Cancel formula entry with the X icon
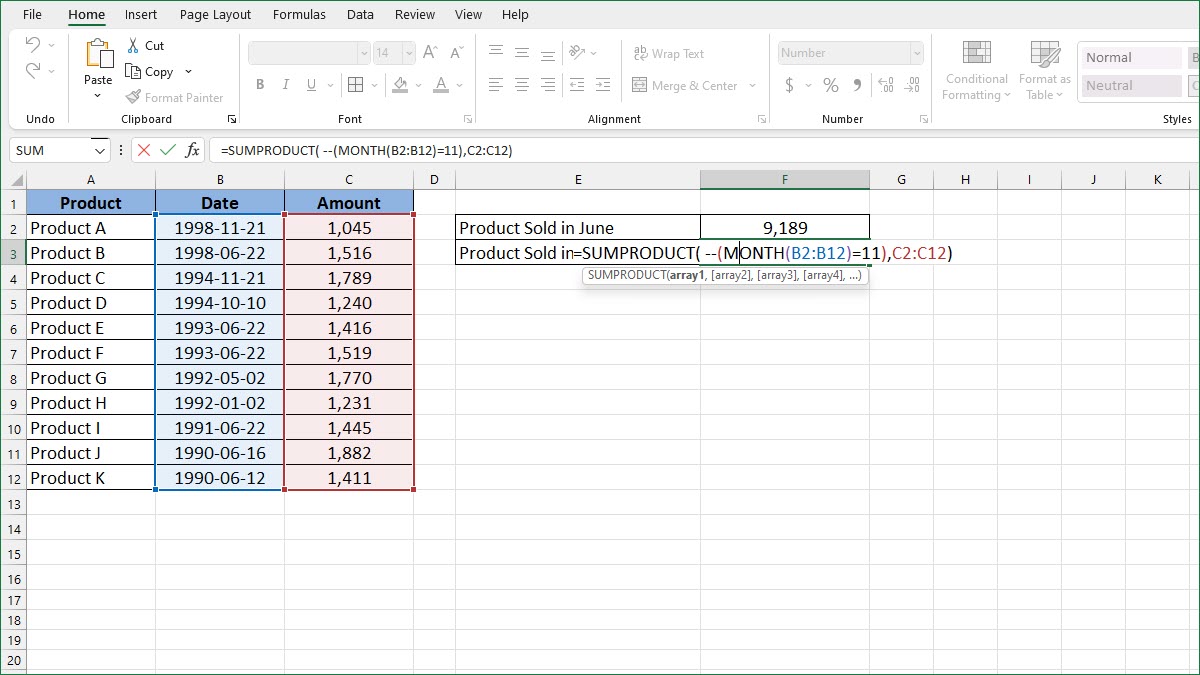This screenshot has width=1200, height=675. (x=145, y=150)
